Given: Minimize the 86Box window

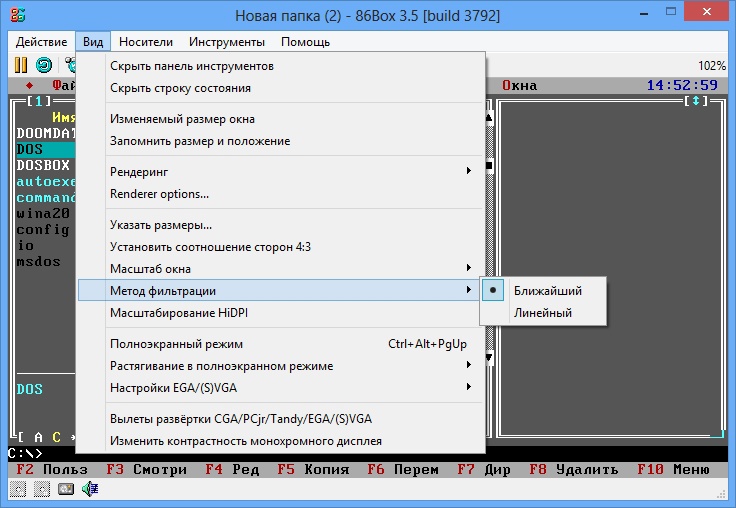Looking at the screenshot, I should pyautogui.click(x=644, y=14).
